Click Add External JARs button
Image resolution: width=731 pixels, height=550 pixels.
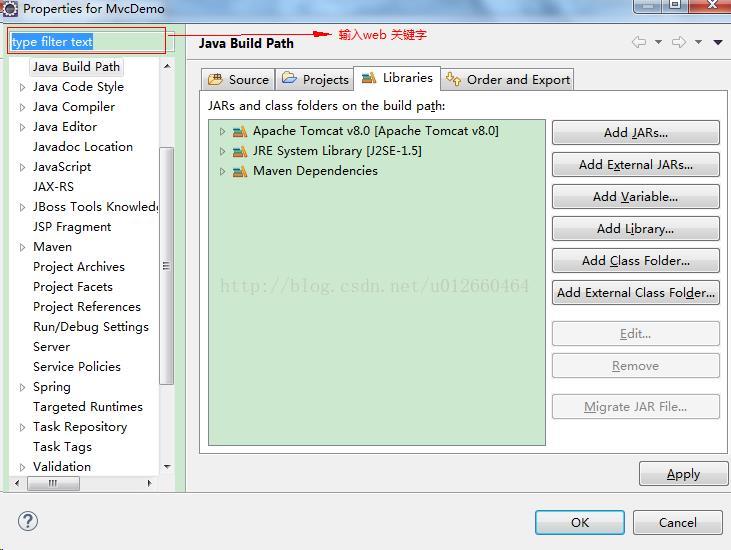635,165
